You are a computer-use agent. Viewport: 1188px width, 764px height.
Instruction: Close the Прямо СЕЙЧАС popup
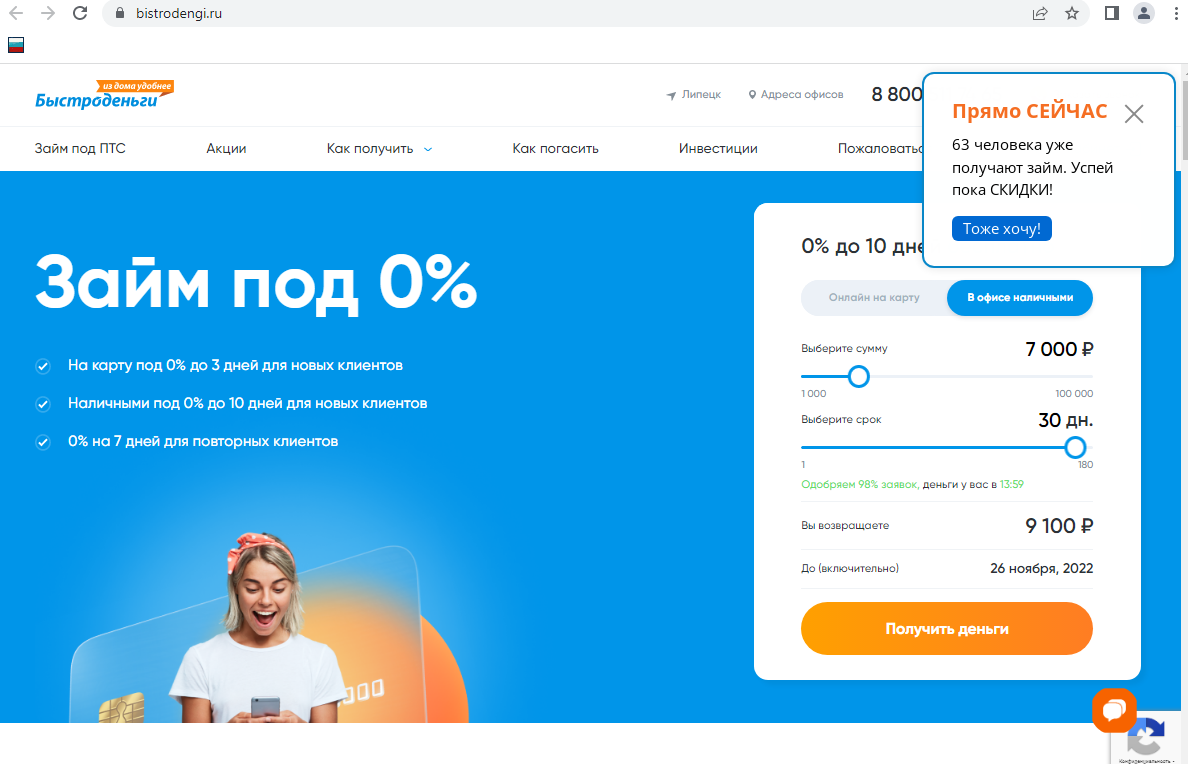(1133, 114)
